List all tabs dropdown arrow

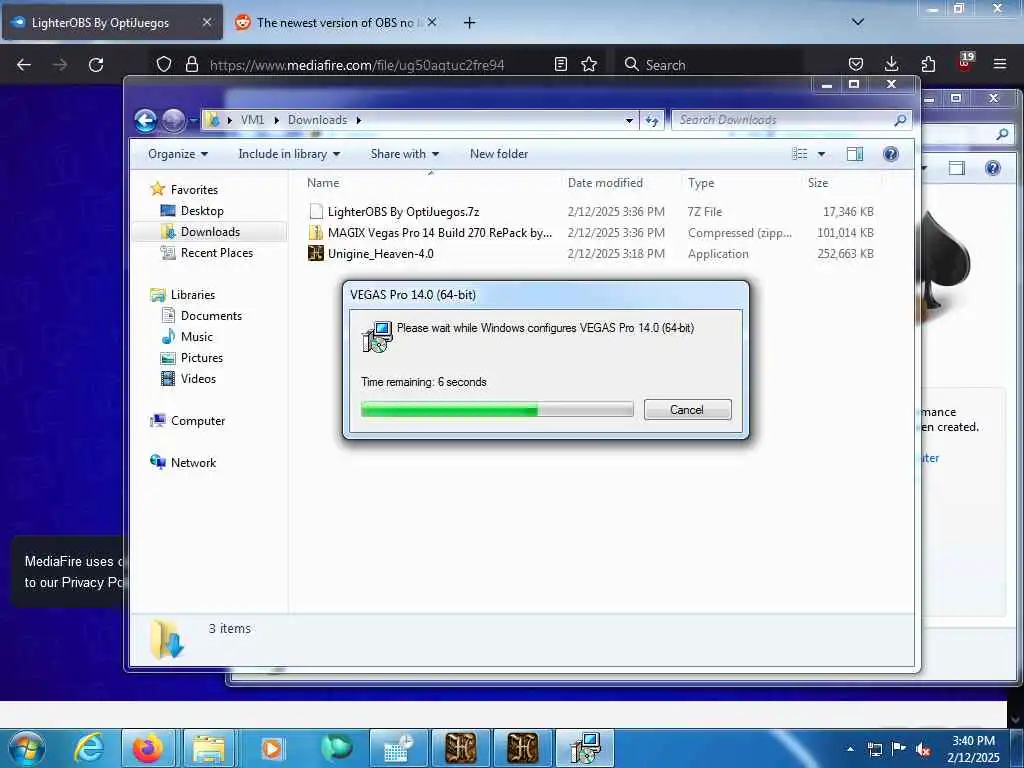tap(857, 22)
